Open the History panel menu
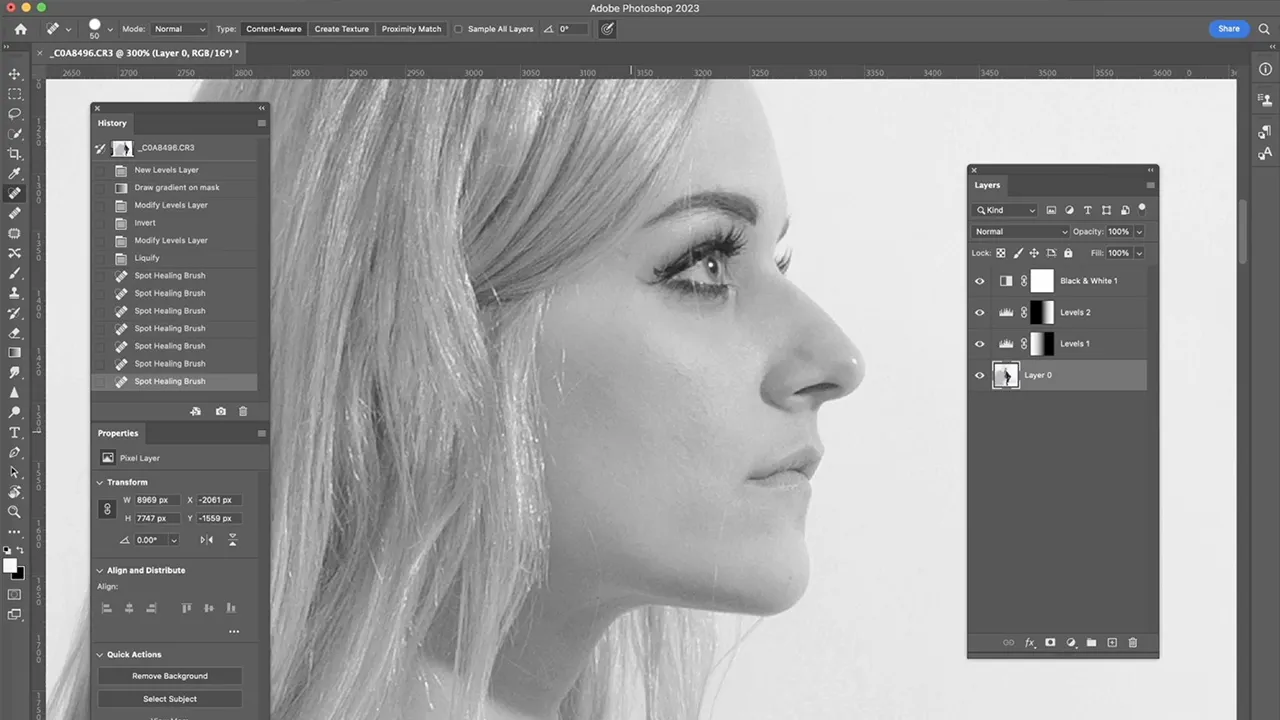This screenshot has height=720, width=1280. pyautogui.click(x=262, y=123)
